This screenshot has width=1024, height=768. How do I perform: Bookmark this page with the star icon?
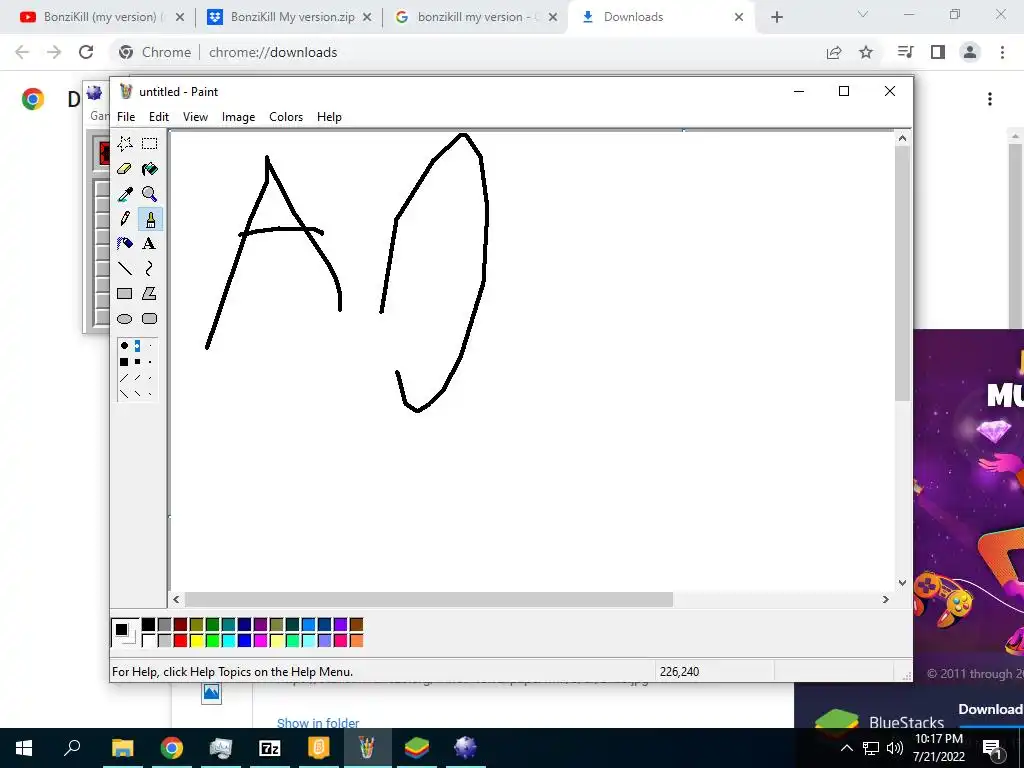click(866, 52)
